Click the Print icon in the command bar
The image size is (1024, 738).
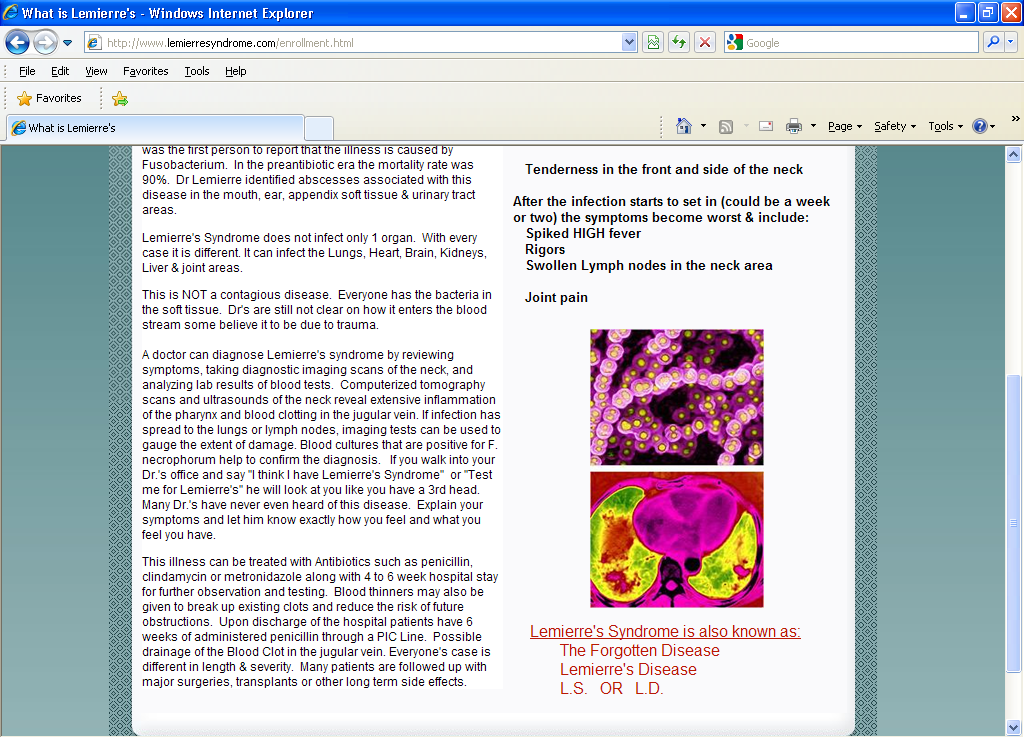tap(793, 127)
